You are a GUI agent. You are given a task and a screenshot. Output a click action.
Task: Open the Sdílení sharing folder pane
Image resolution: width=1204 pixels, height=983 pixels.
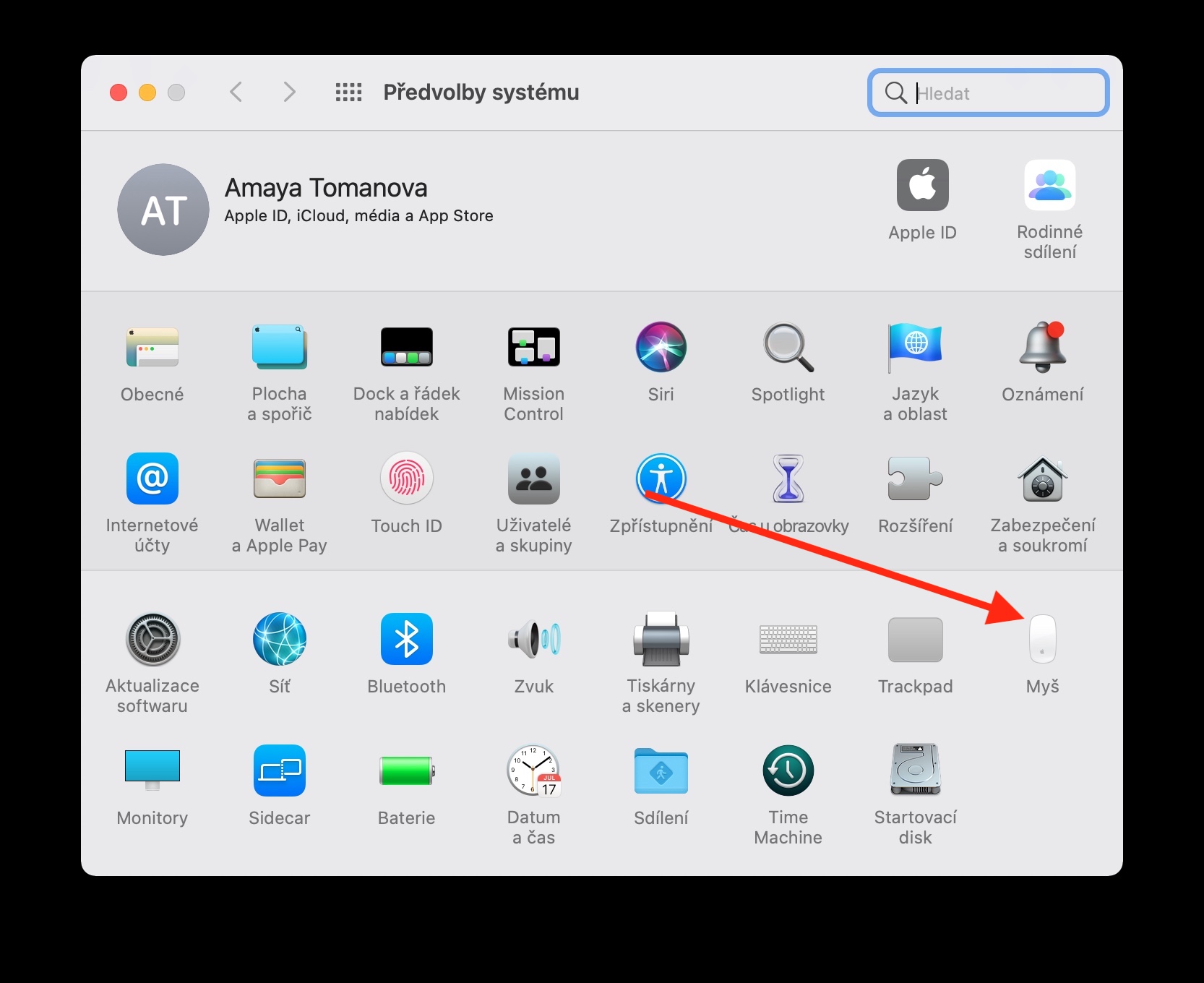click(661, 770)
